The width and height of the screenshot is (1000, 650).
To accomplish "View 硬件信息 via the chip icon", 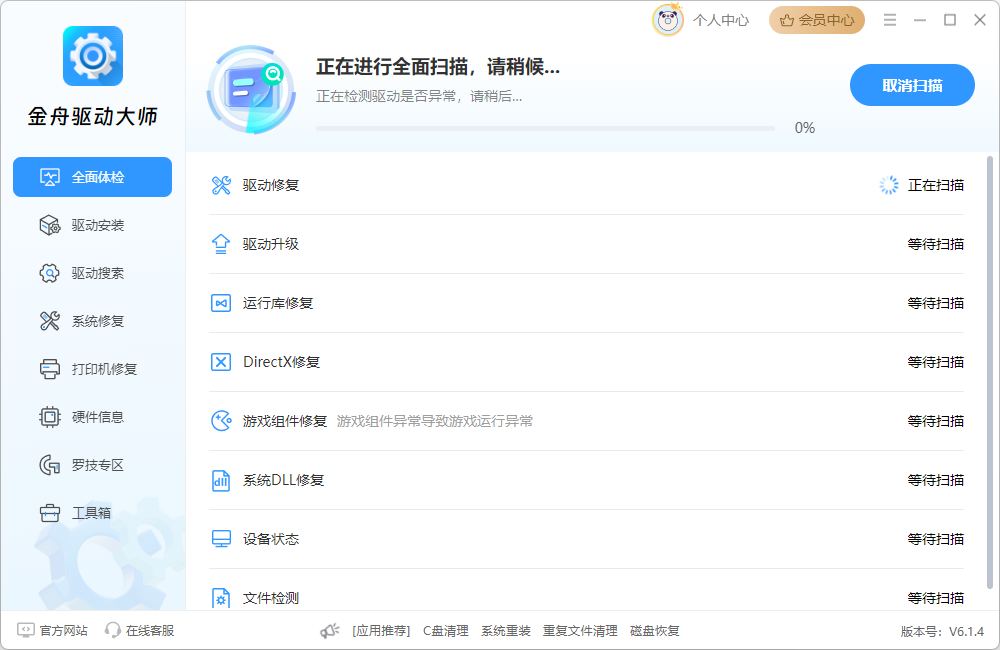I will click(x=48, y=416).
